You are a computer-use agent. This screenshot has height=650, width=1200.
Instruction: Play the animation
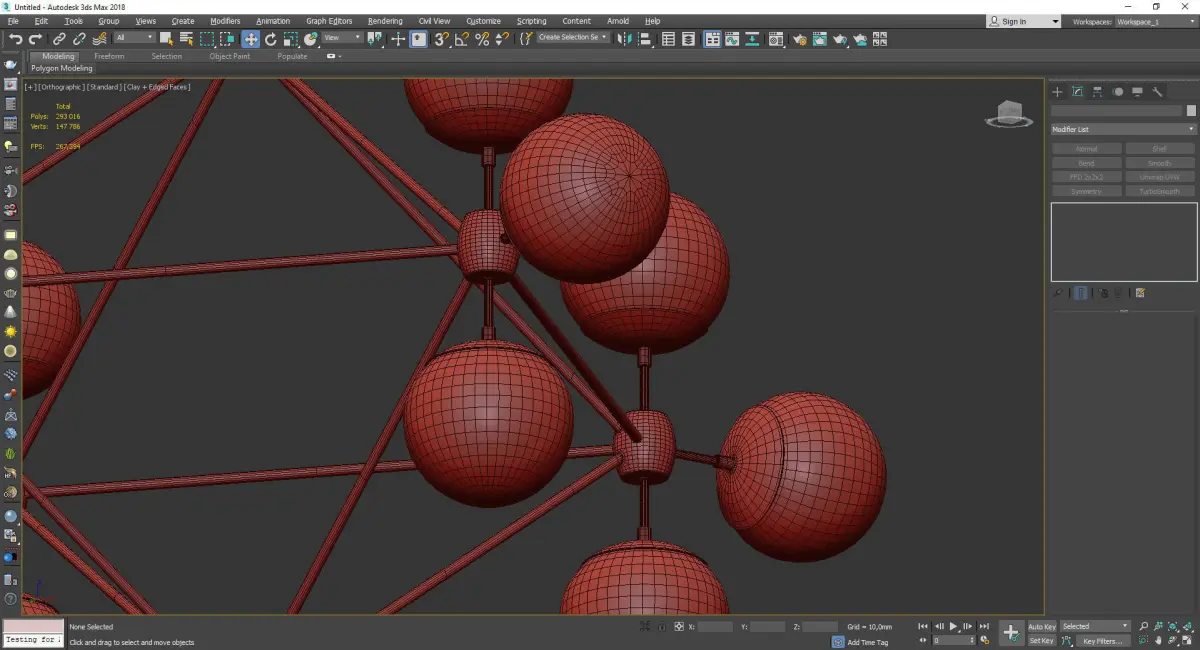point(953,626)
